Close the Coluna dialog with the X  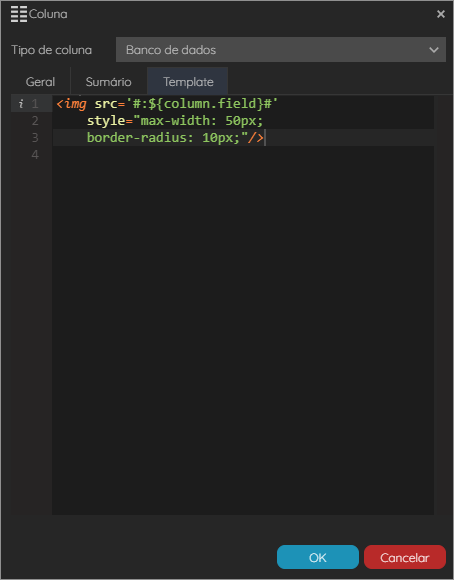[440, 14]
